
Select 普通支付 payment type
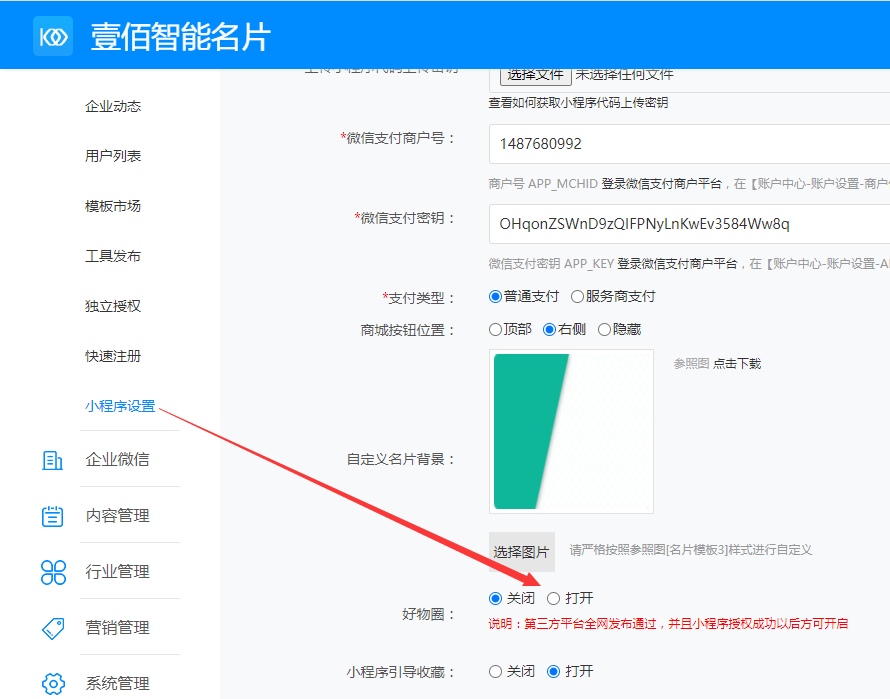496,296
